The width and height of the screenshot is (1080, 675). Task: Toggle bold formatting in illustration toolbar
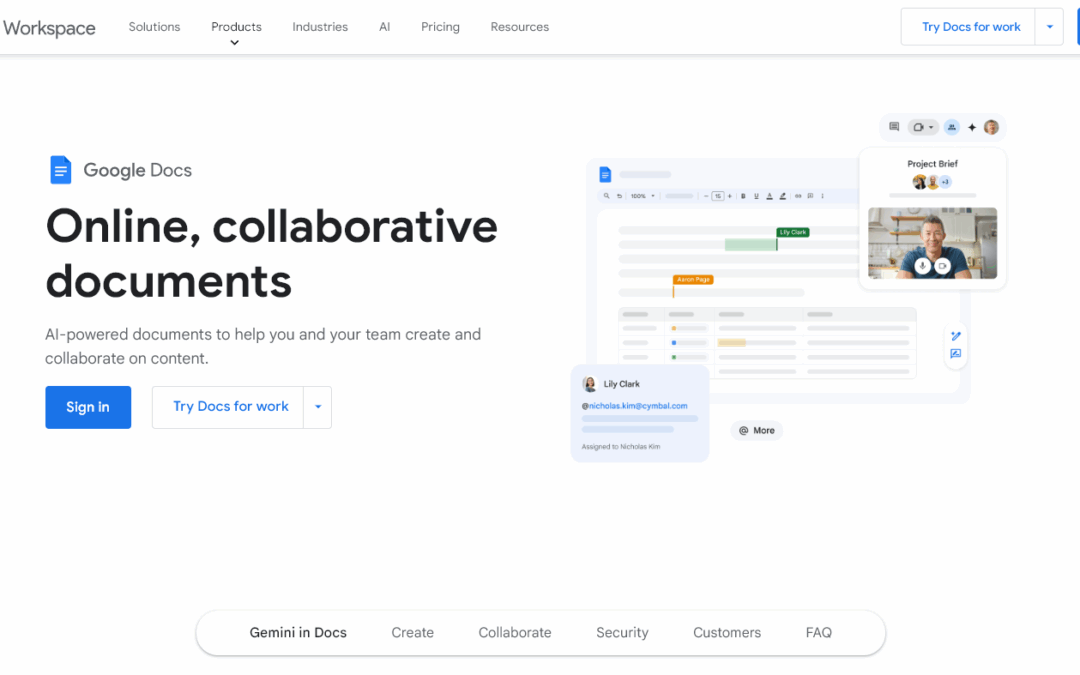743,196
